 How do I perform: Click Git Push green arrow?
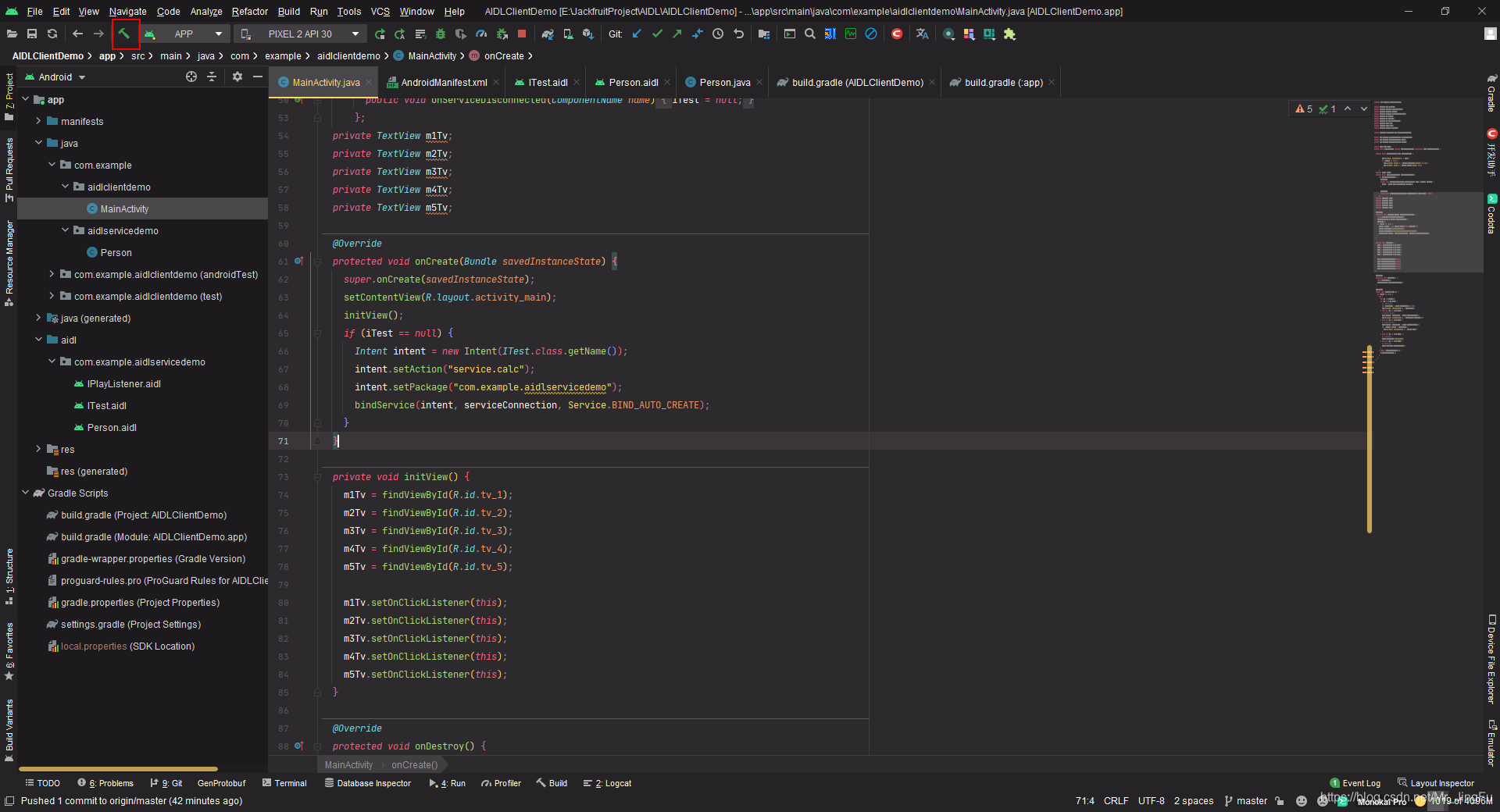pos(677,34)
